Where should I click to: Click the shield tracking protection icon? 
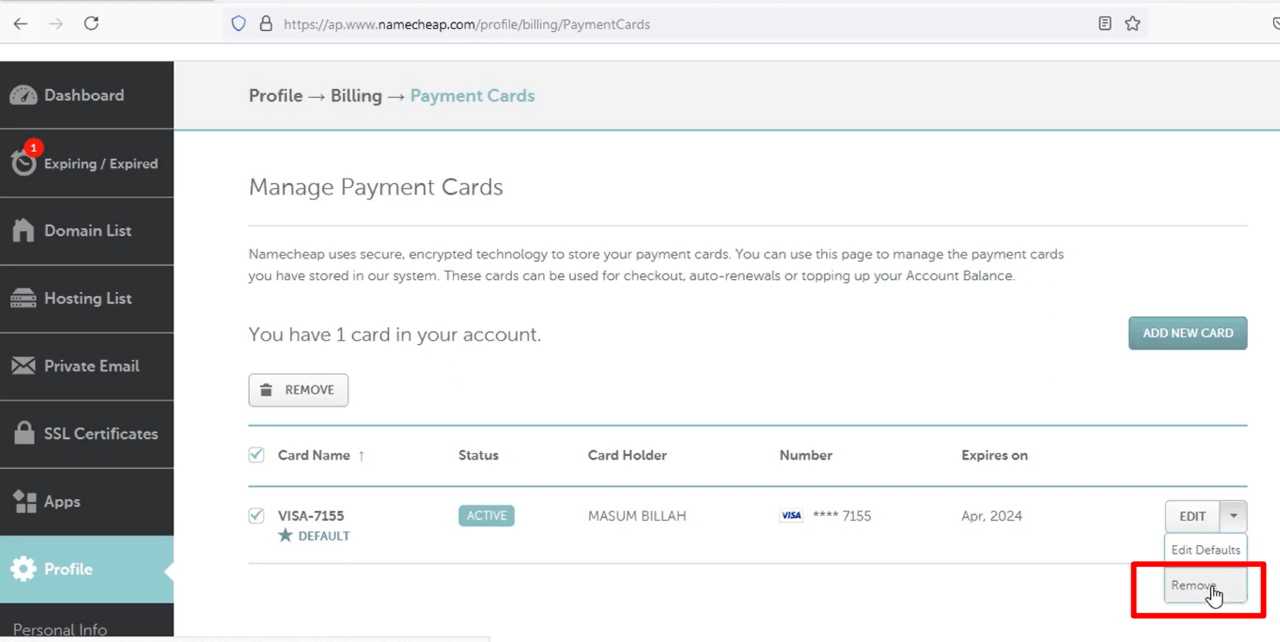(x=239, y=24)
